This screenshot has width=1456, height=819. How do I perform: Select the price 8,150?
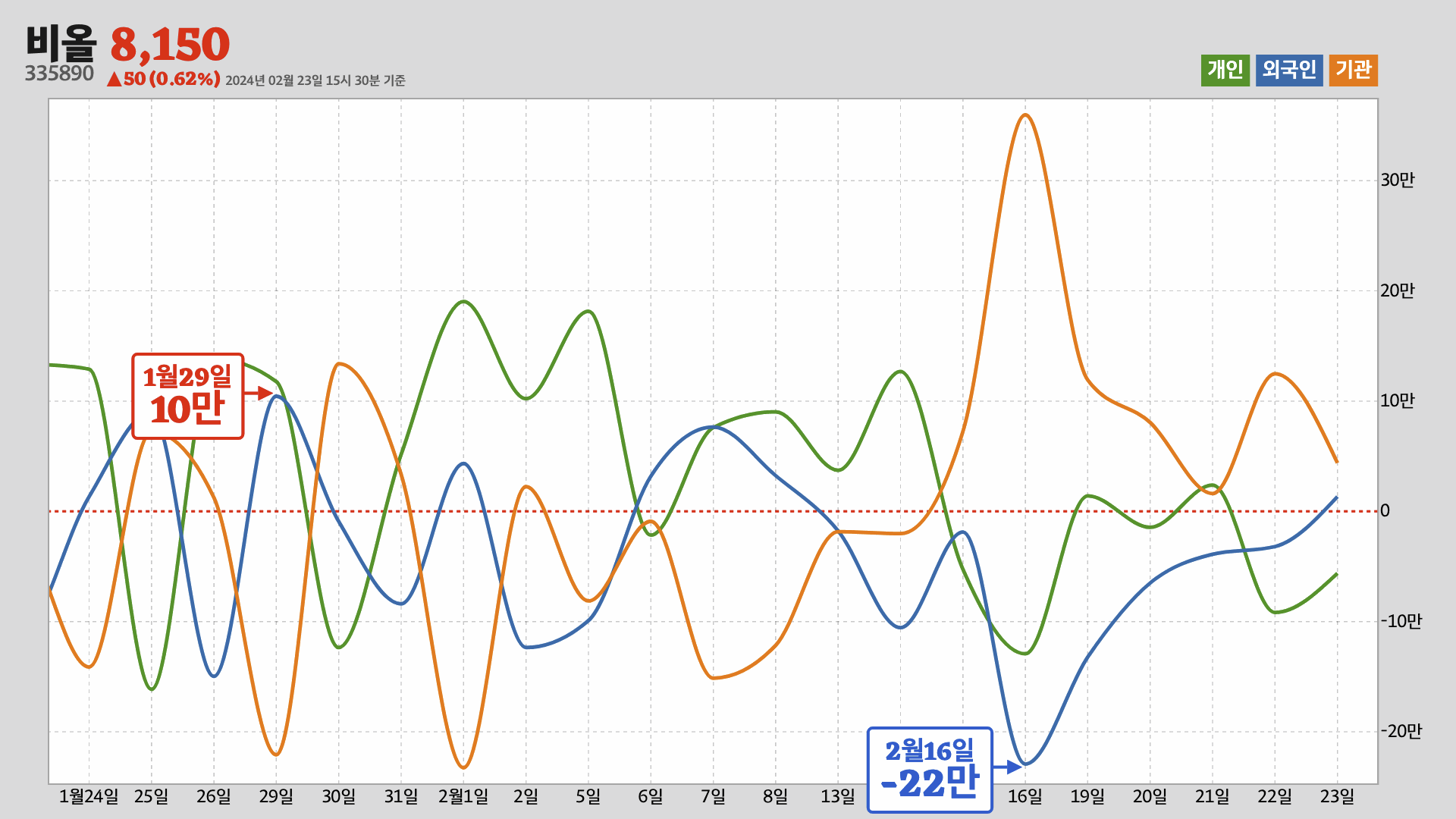pos(170,45)
